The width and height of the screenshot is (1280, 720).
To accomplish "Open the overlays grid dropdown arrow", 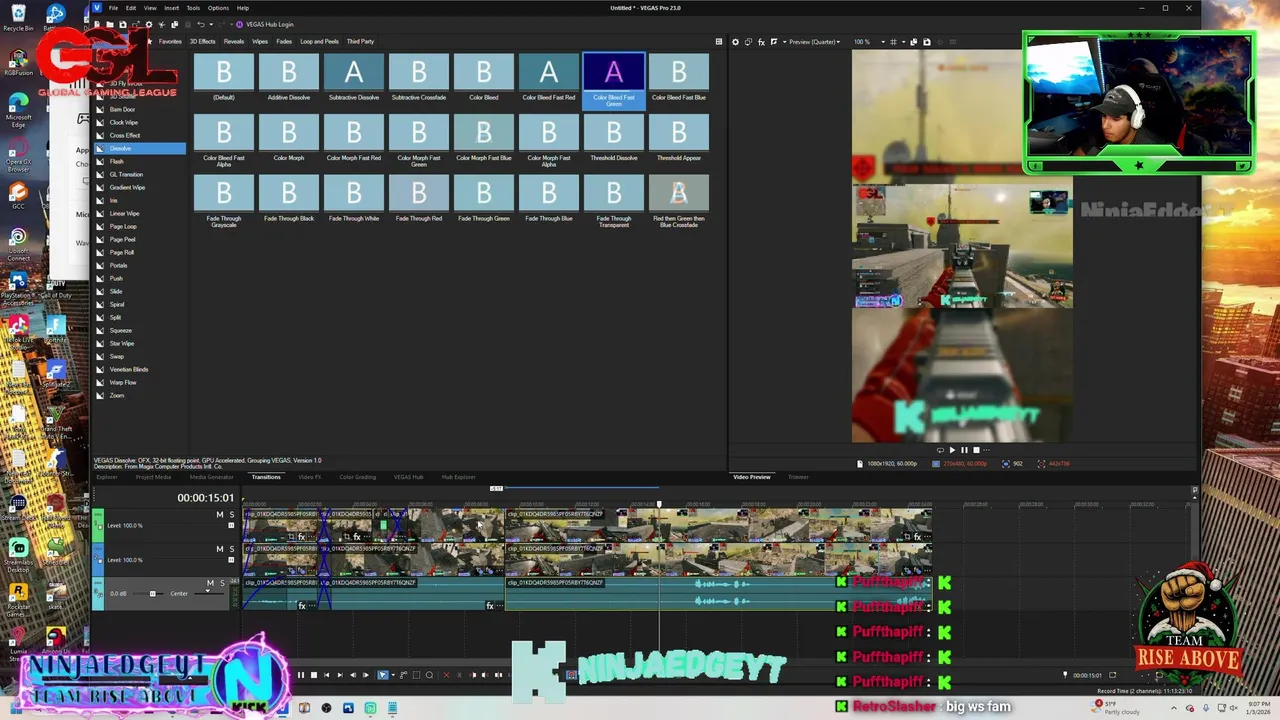I will point(904,42).
